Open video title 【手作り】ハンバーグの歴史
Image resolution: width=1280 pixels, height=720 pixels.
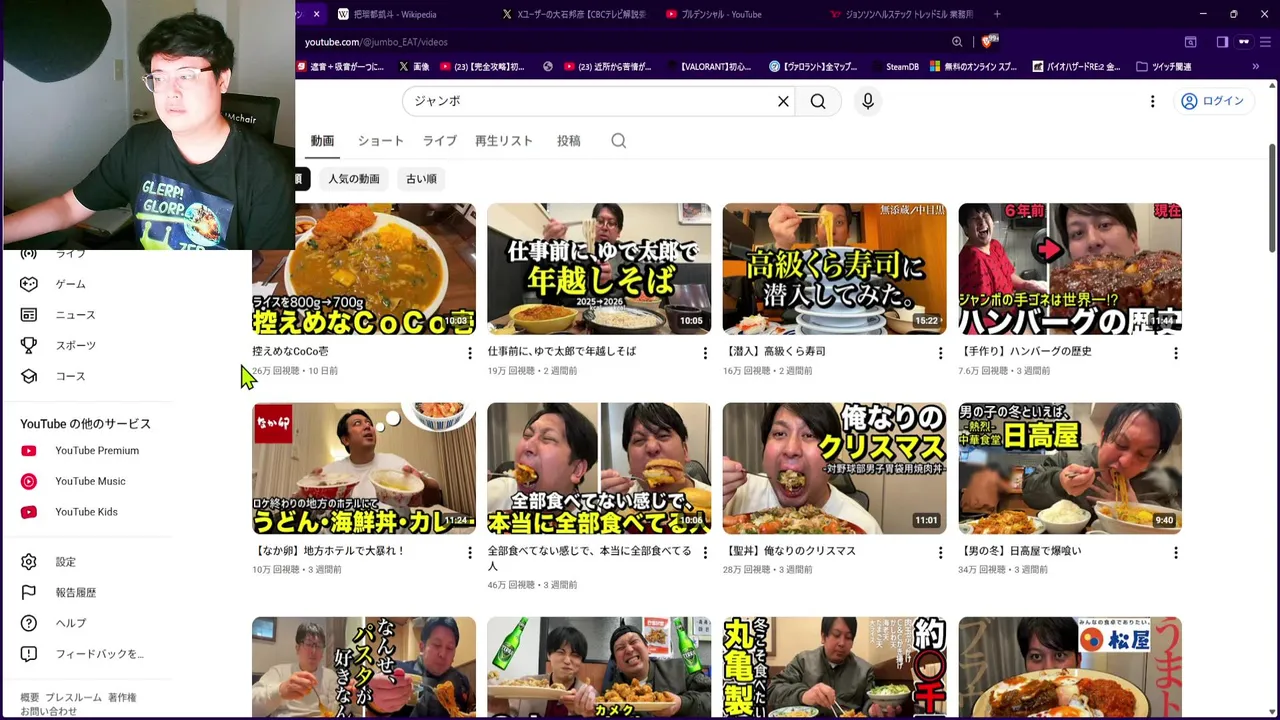pos(1025,351)
